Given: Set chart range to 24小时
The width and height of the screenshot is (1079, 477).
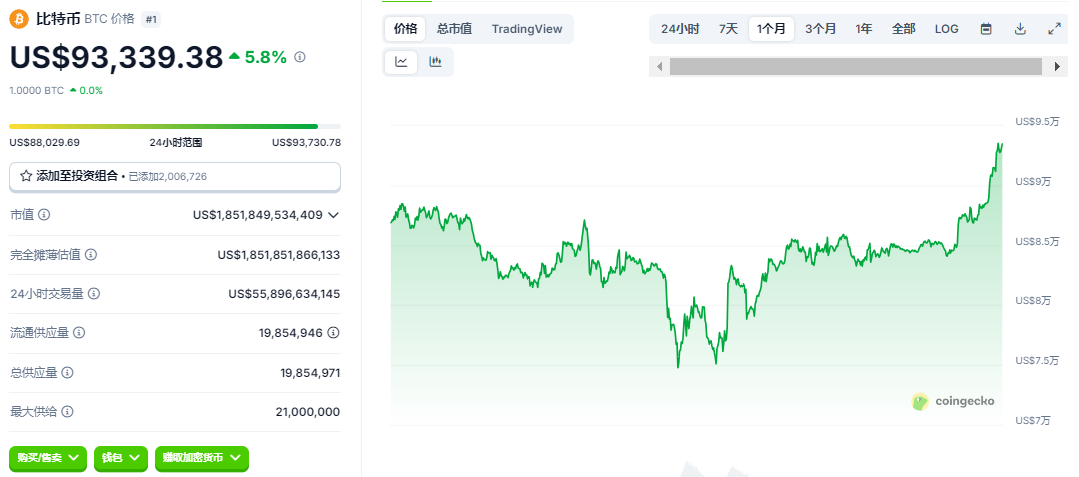Looking at the screenshot, I should click(x=680, y=29).
